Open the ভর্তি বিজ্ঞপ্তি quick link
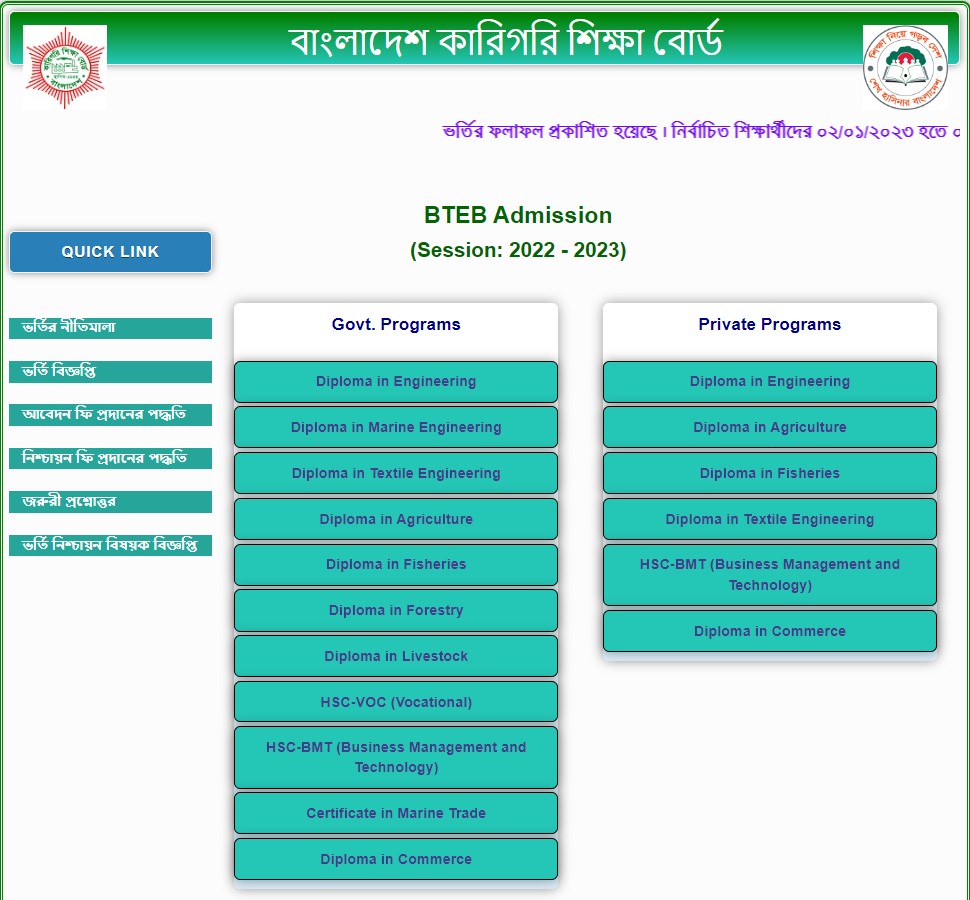Image resolution: width=970 pixels, height=900 pixels. point(111,372)
